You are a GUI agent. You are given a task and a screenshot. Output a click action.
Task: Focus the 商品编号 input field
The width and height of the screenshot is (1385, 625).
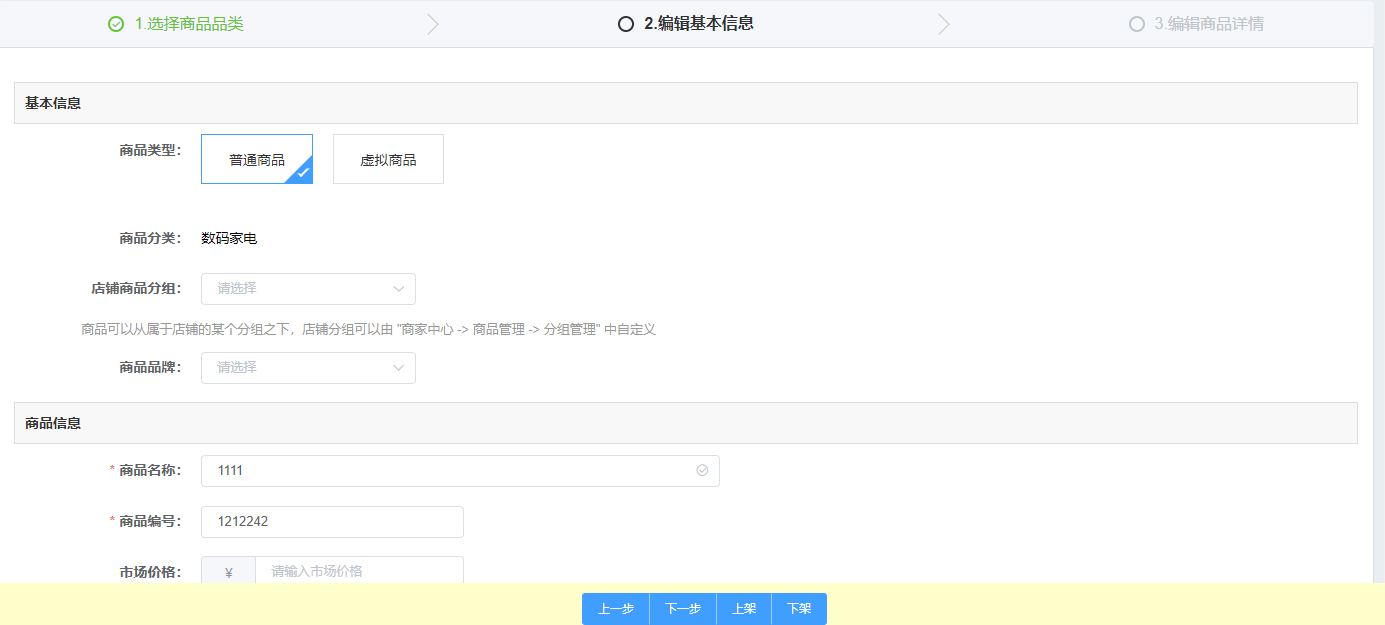coord(332,522)
